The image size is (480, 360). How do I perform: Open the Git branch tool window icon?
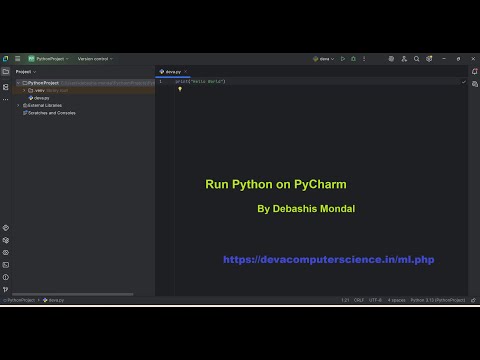6,290
